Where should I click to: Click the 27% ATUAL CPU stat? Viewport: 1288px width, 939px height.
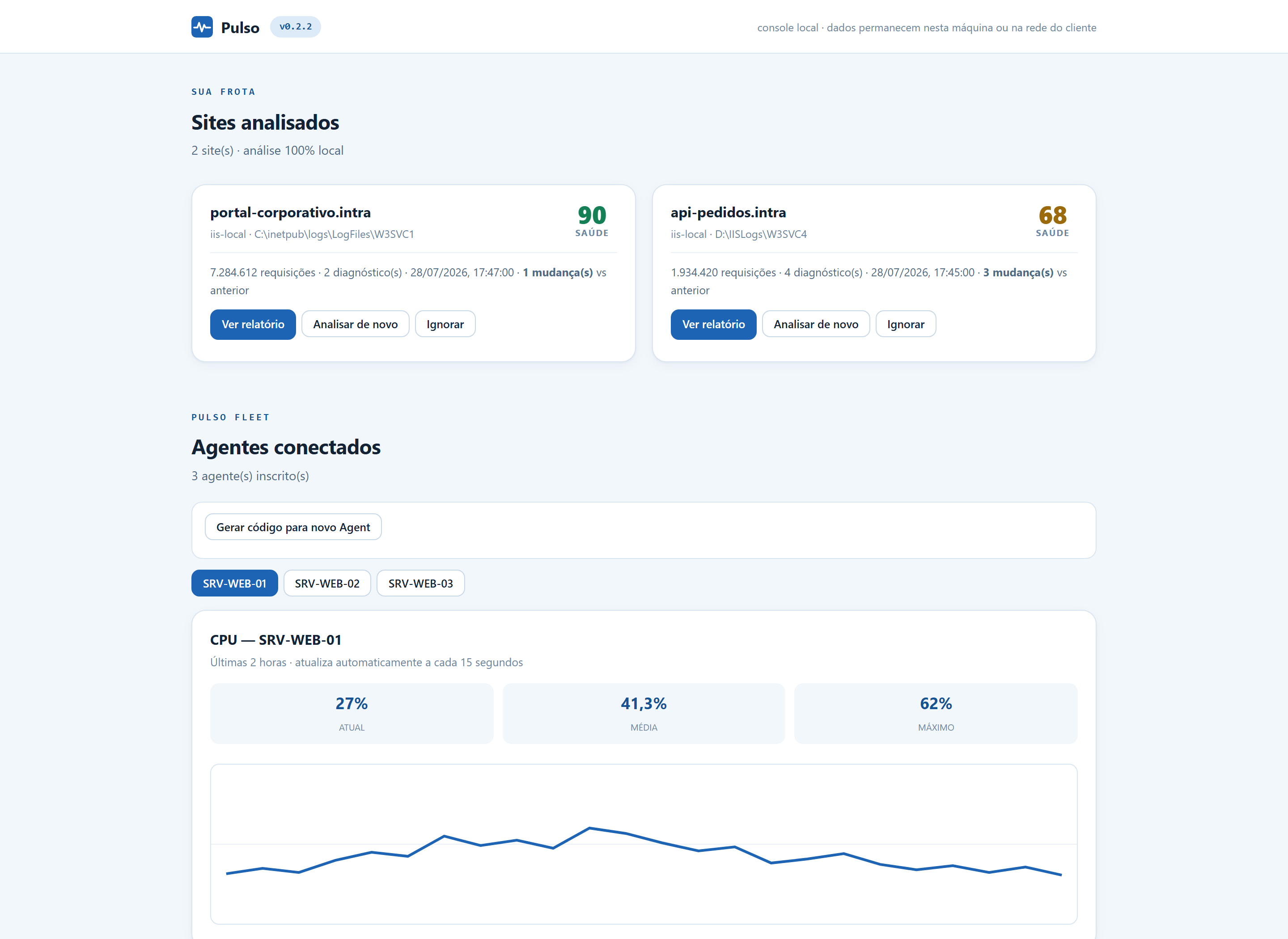point(352,713)
